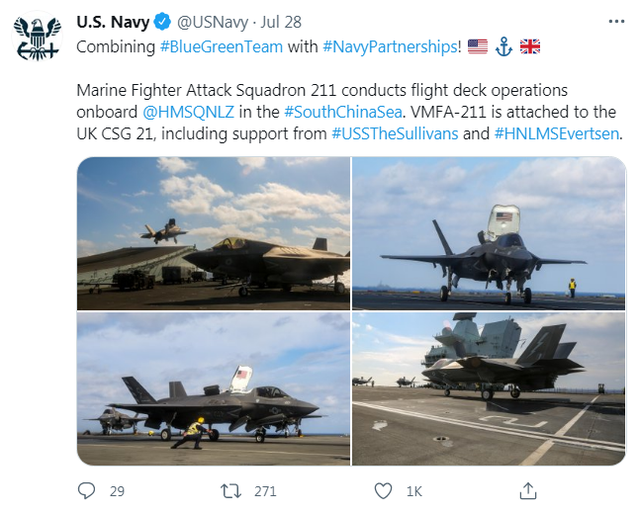Viewport: 640px width, 513px height.
Task: View bottom-right photo of jet landing
Action: [488, 389]
